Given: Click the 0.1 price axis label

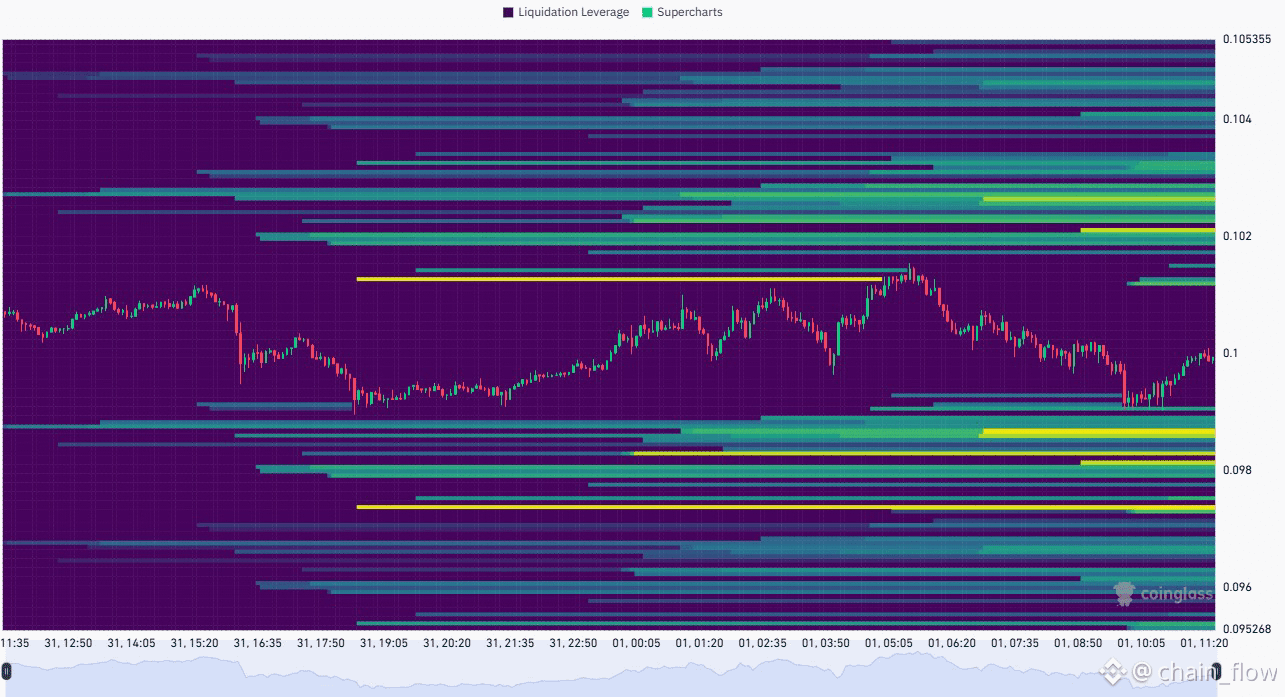Looking at the screenshot, I should pyautogui.click(x=1231, y=353).
